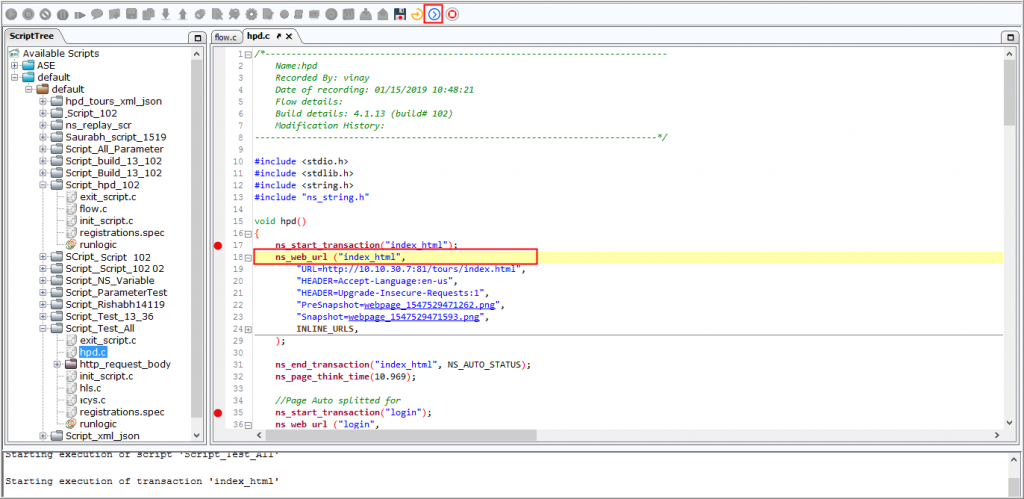The height and width of the screenshot is (499, 1024).
Task: Collapse the fold marker at line 36
Action: click(248, 425)
